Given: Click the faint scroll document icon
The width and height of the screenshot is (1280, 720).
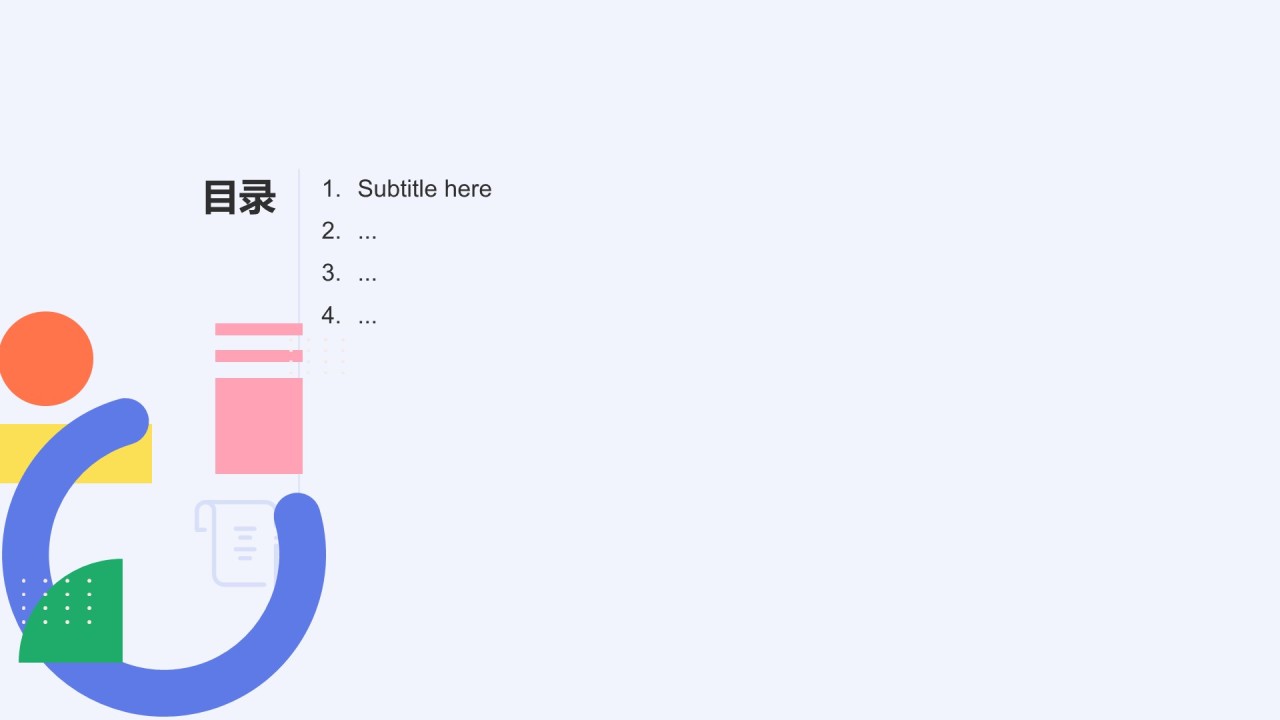Looking at the screenshot, I should [x=236, y=543].
